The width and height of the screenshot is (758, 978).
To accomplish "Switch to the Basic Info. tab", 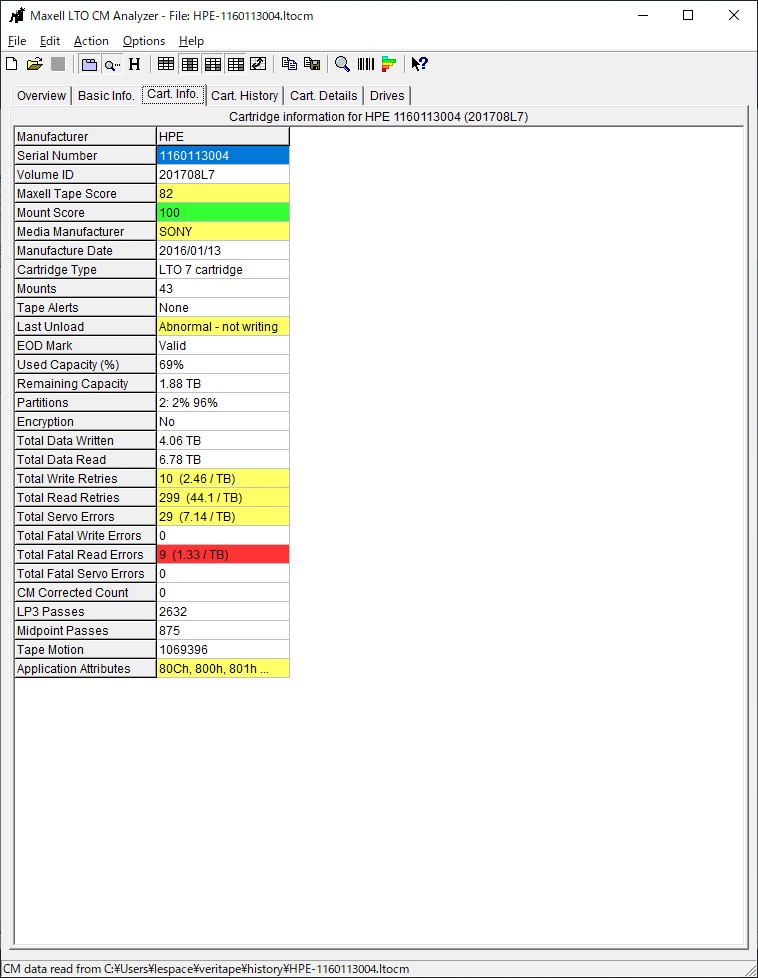I will [106, 95].
